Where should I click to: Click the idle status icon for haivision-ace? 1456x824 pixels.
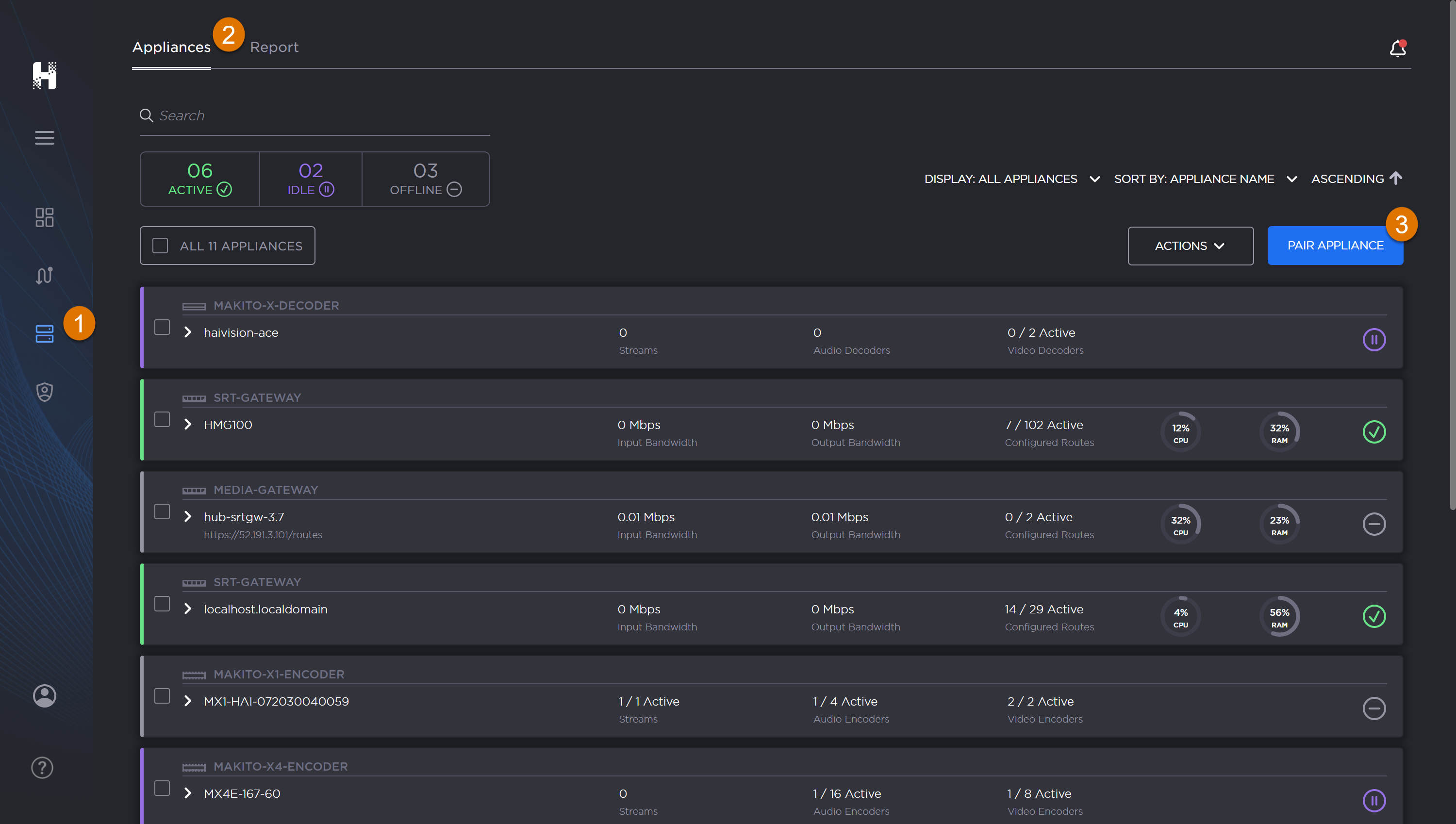(1373, 340)
